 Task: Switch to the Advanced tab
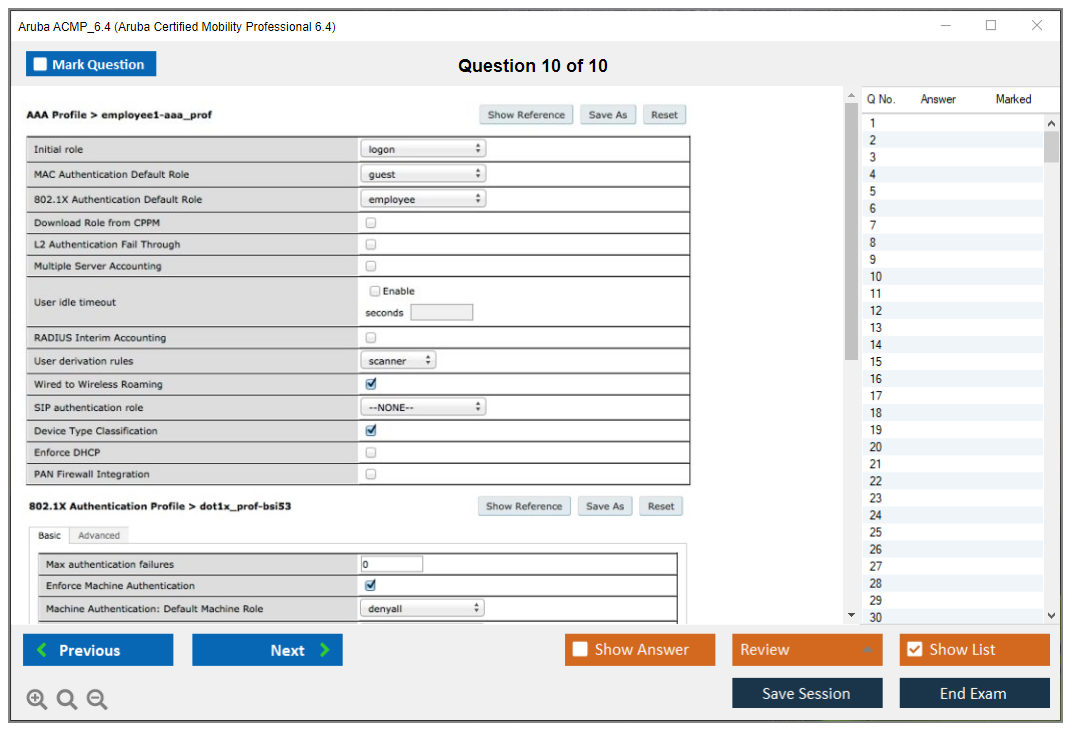click(99, 536)
